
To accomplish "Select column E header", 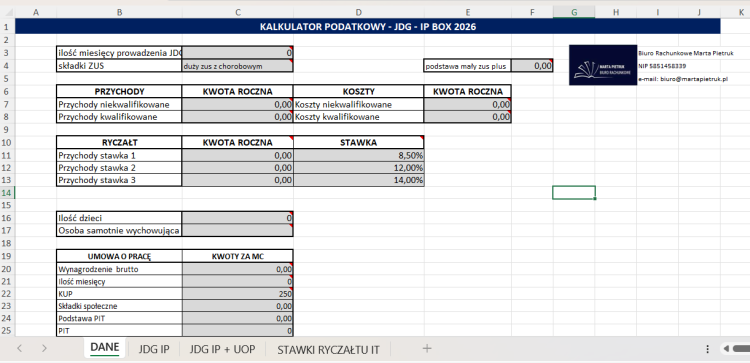I will coord(468,12).
